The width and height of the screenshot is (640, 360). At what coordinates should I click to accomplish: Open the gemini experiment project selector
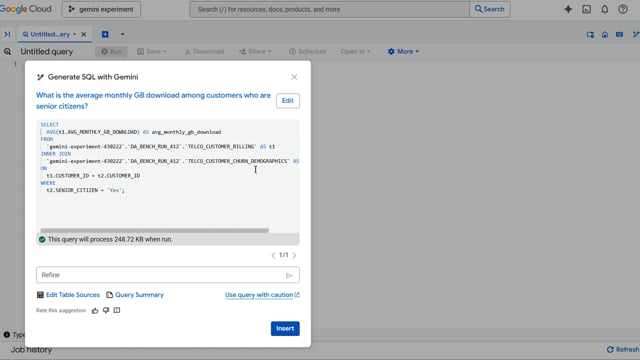pos(101,9)
